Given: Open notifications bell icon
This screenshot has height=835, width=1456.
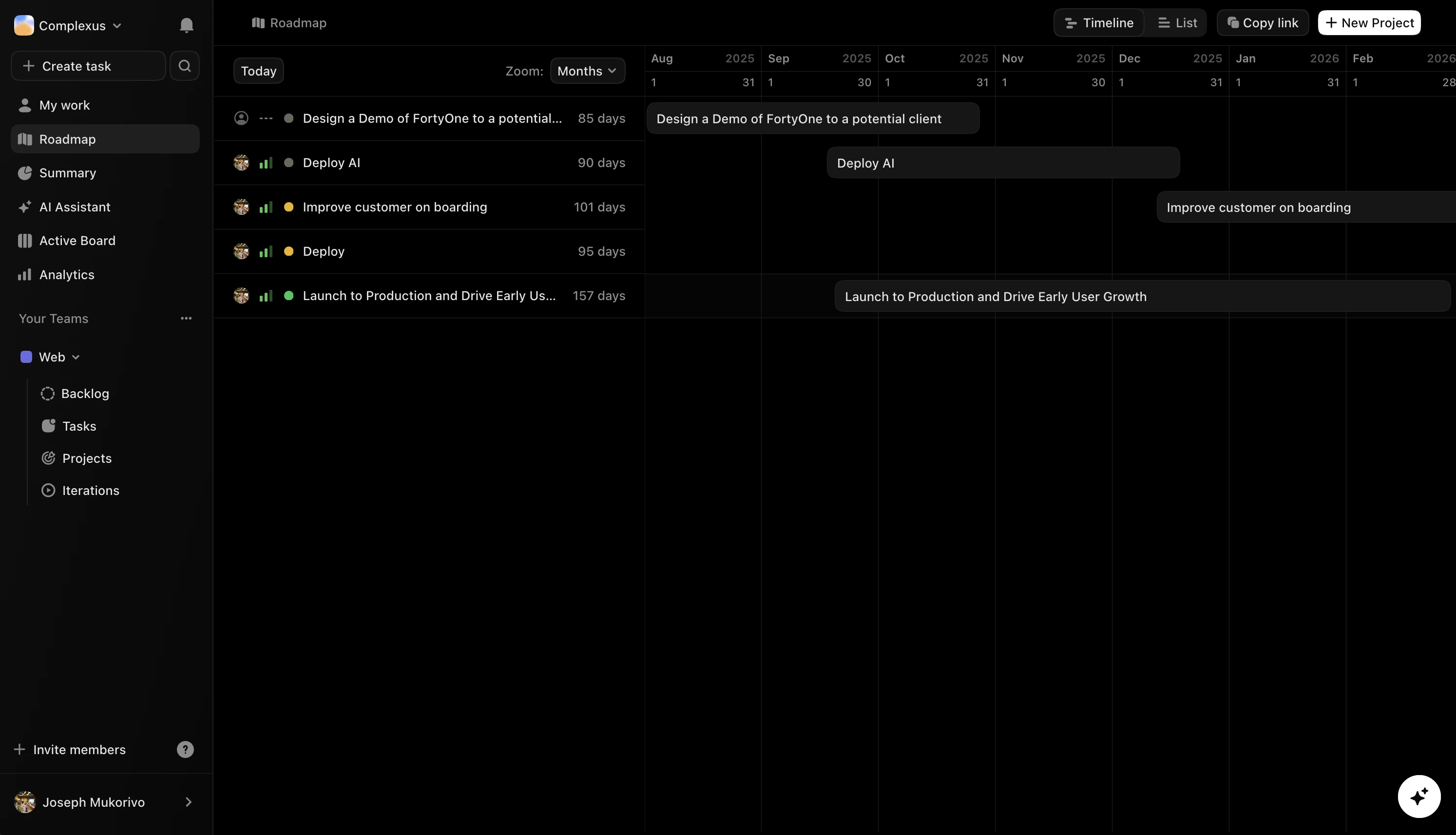Looking at the screenshot, I should coord(186,25).
